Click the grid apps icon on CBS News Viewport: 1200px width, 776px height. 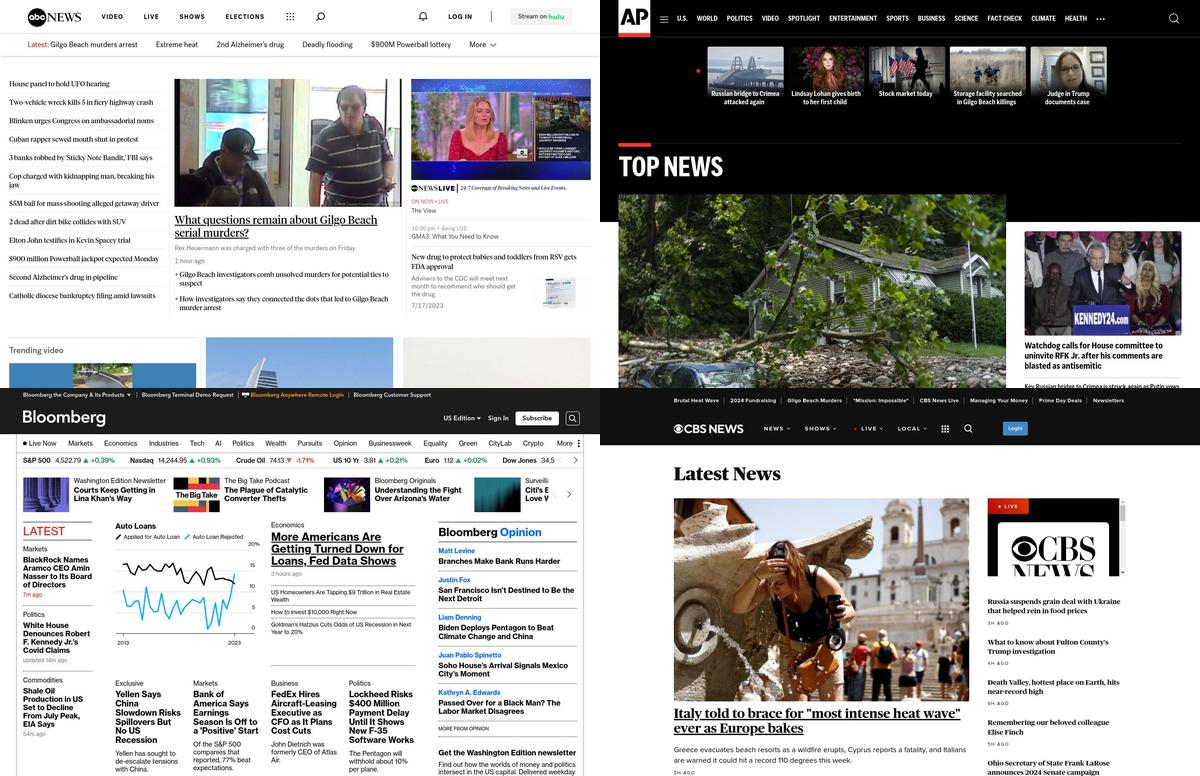tap(945, 428)
